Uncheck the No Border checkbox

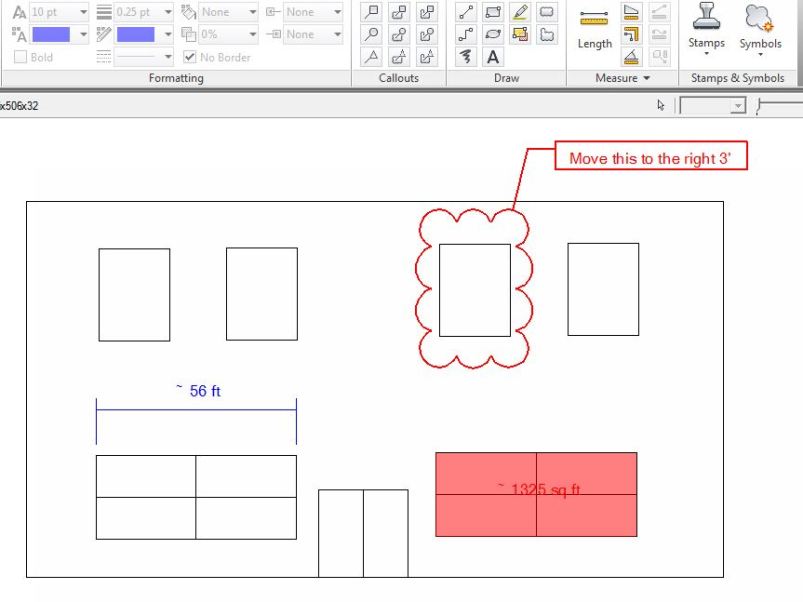[x=189, y=57]
